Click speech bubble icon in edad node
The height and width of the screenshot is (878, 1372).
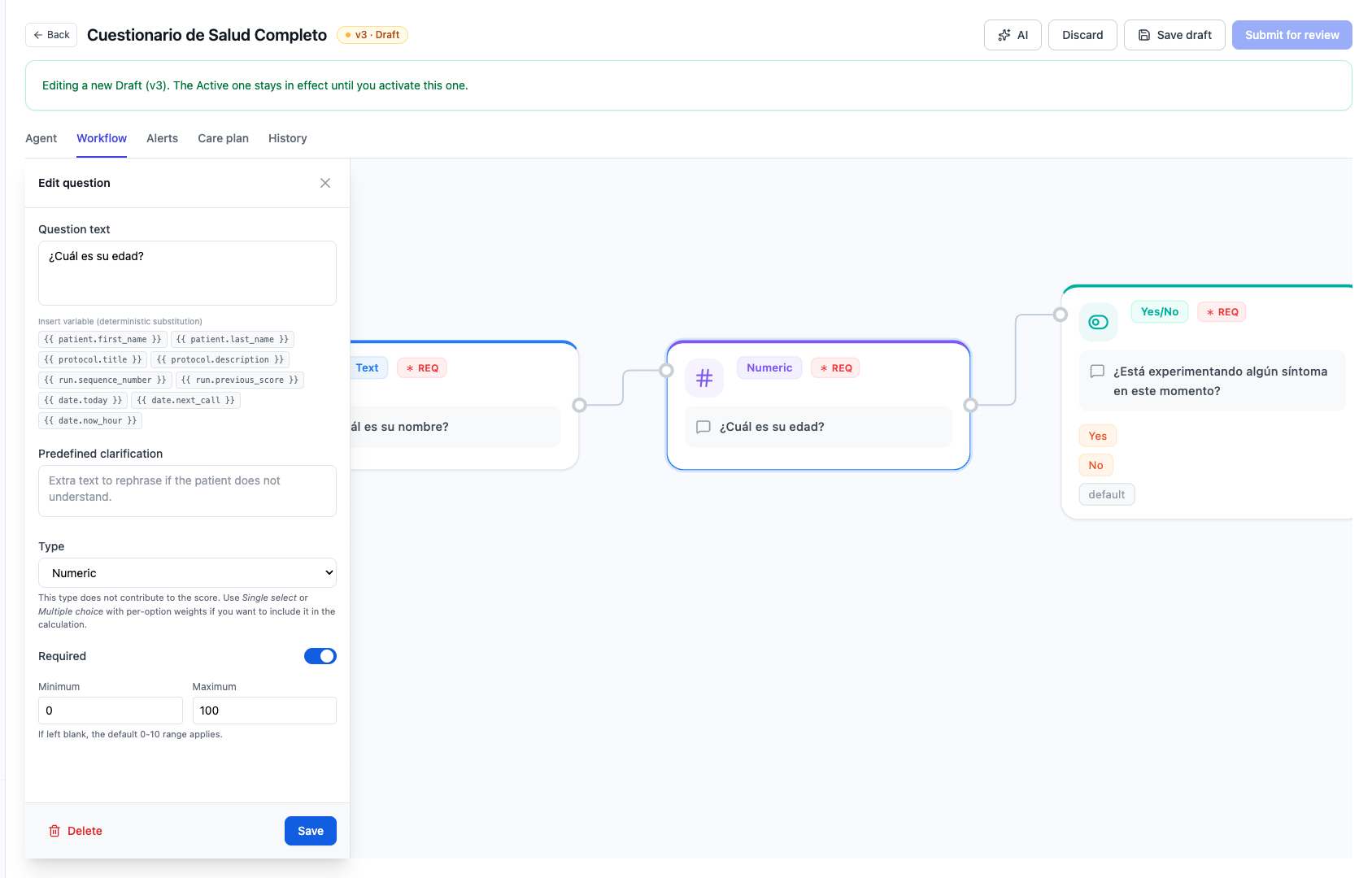[x=703, y=427]
